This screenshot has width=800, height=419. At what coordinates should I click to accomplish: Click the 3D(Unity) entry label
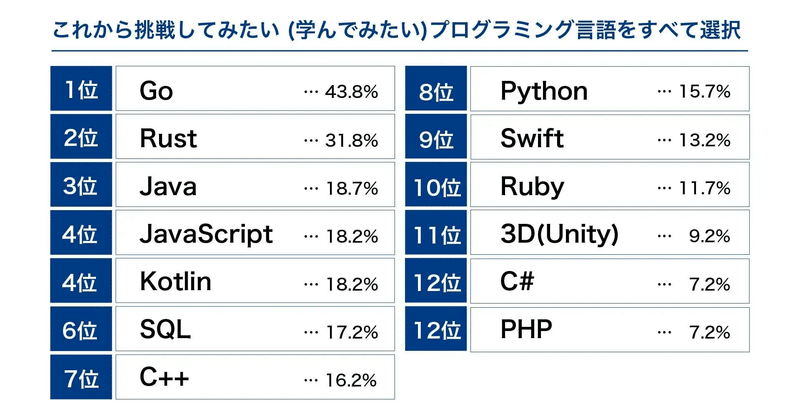559,235
